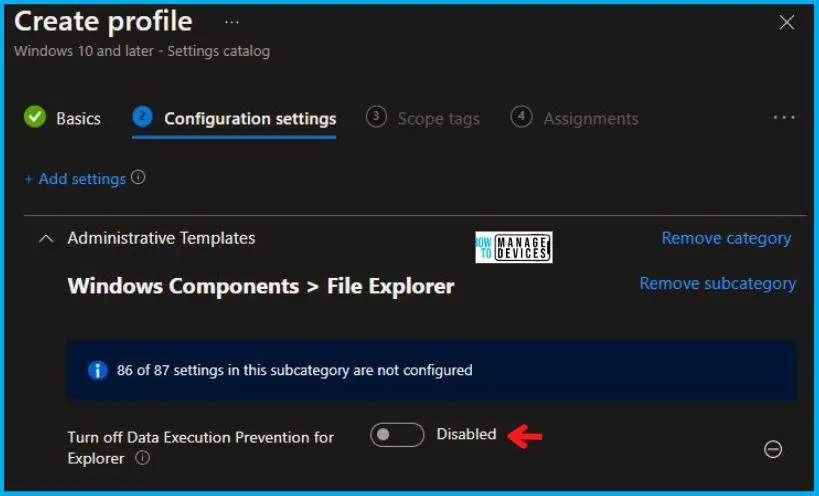The height and width of the screenshot is (496, 819).
Task: Go to the Assignments tab
Action: pyautogui.click(x=590, y=119)
